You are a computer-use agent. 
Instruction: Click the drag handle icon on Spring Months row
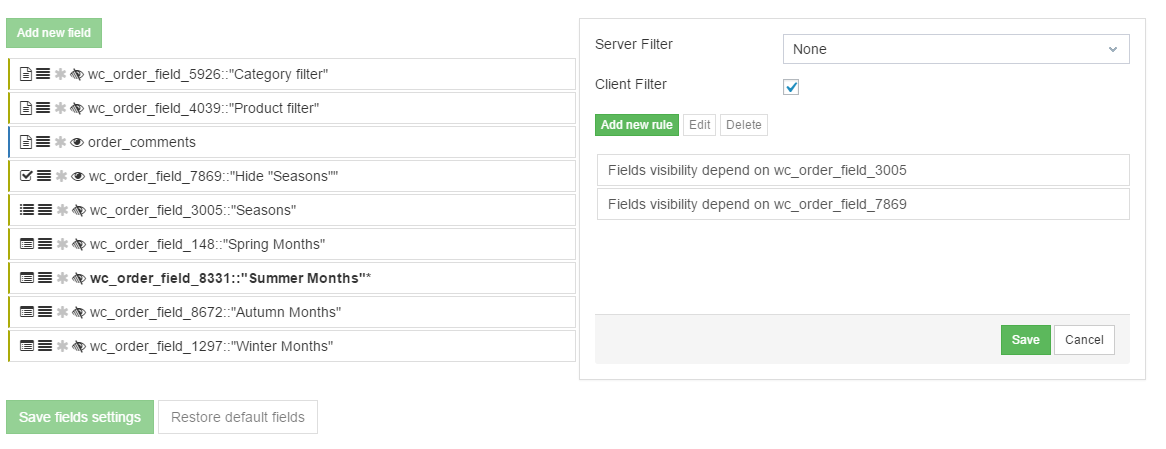tap(44, 244)
